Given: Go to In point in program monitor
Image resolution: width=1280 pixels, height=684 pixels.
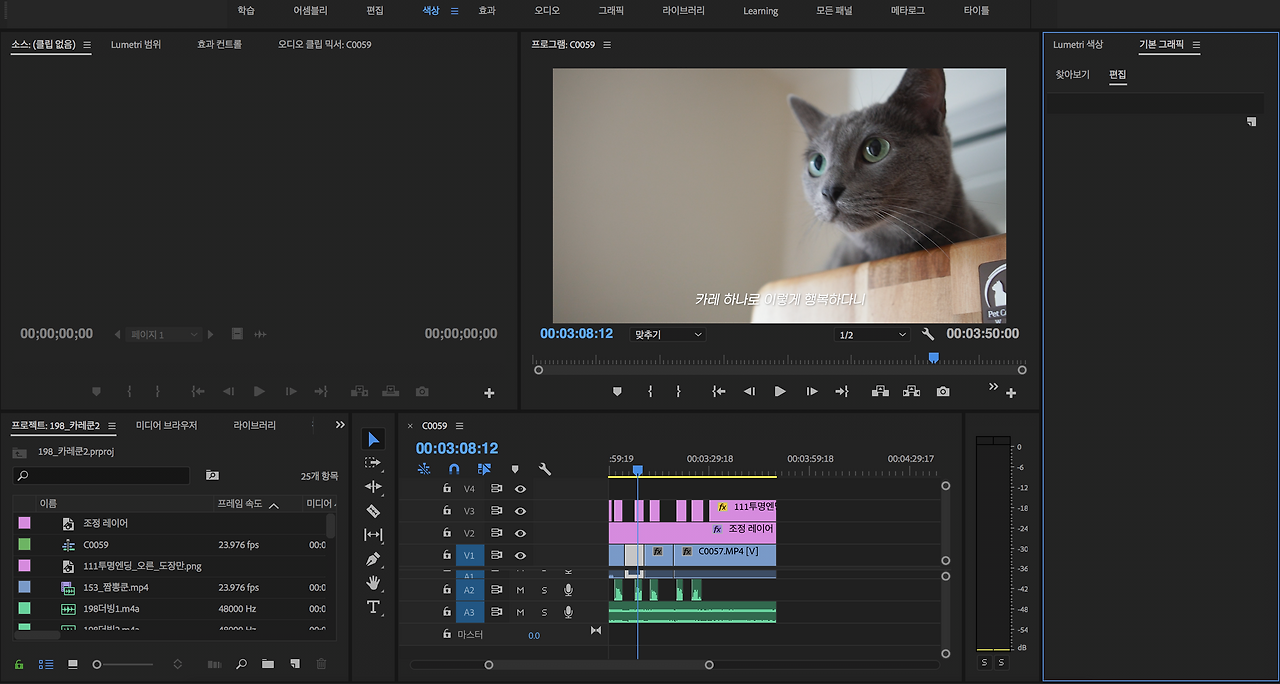Looking at the screenshot, I should coord(718,392).
